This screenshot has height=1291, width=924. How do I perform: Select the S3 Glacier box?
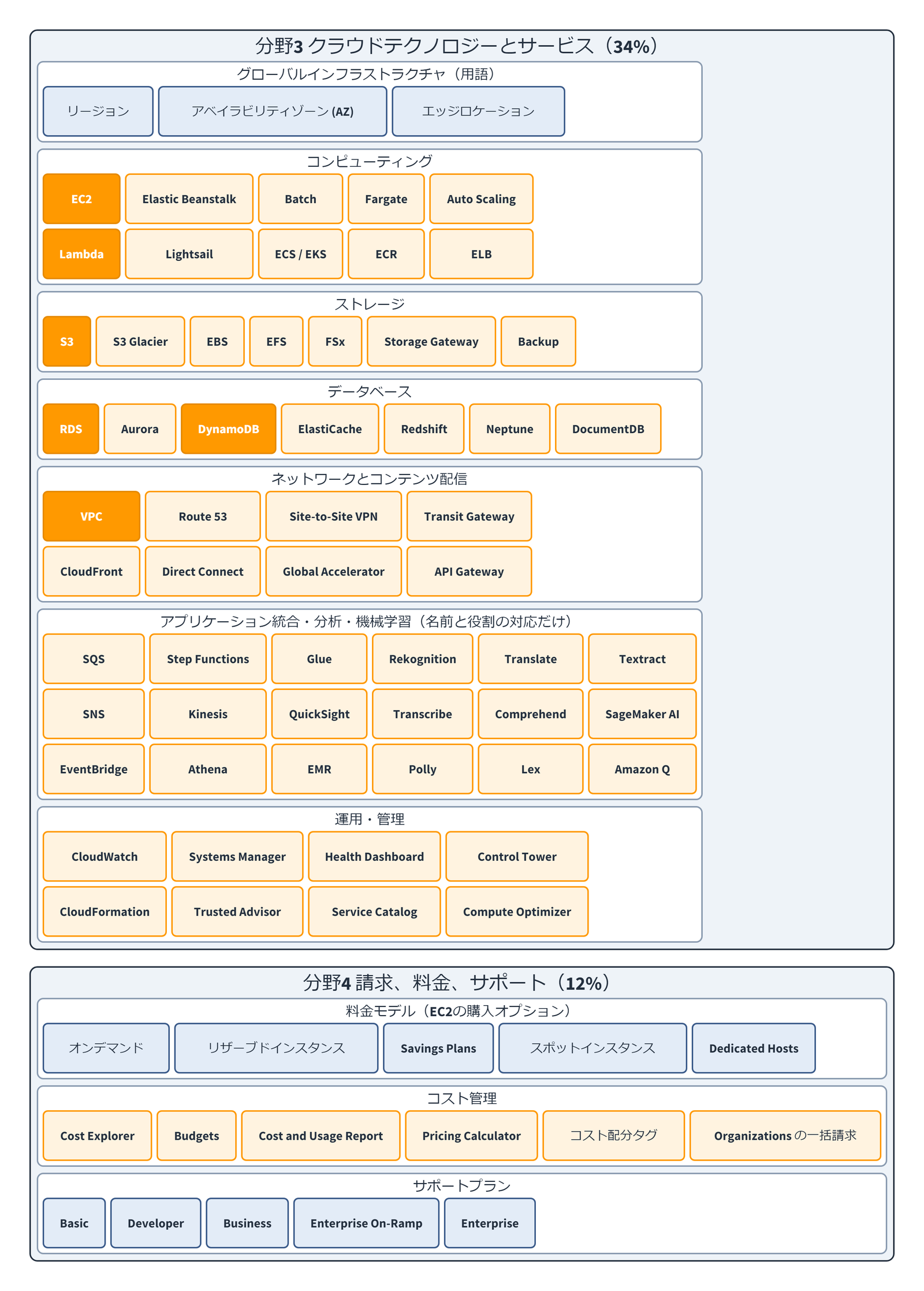[x=140, y=341]
